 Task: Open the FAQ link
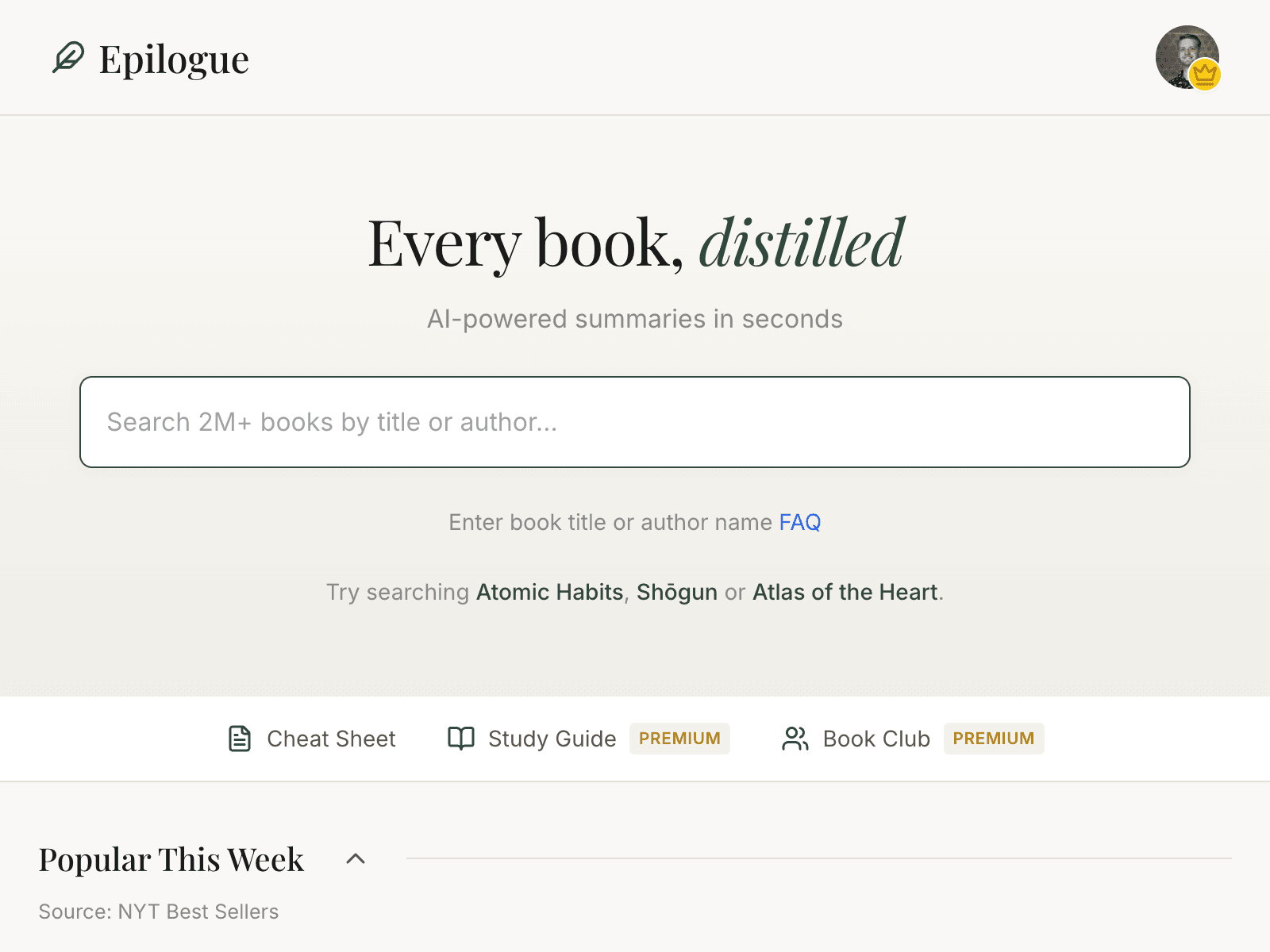[800, 522]
